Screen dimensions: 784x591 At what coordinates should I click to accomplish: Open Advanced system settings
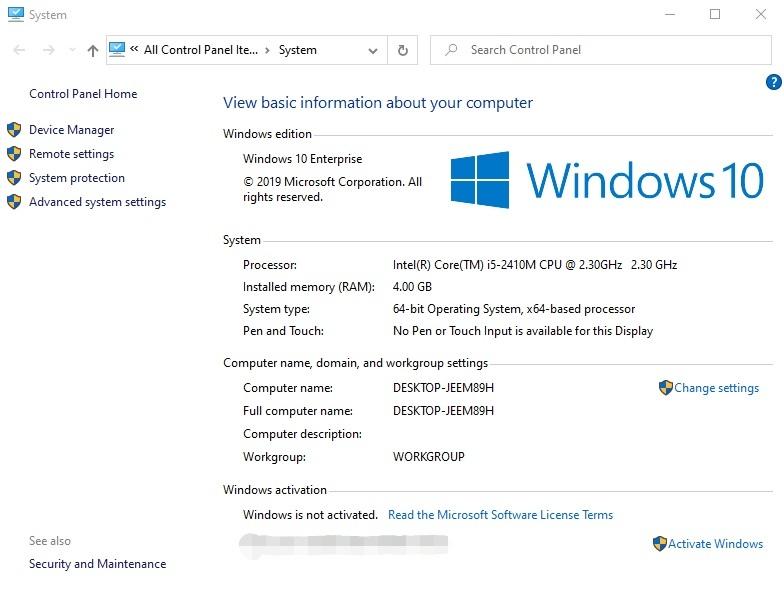pyautogui.click(x=98, y=202)
